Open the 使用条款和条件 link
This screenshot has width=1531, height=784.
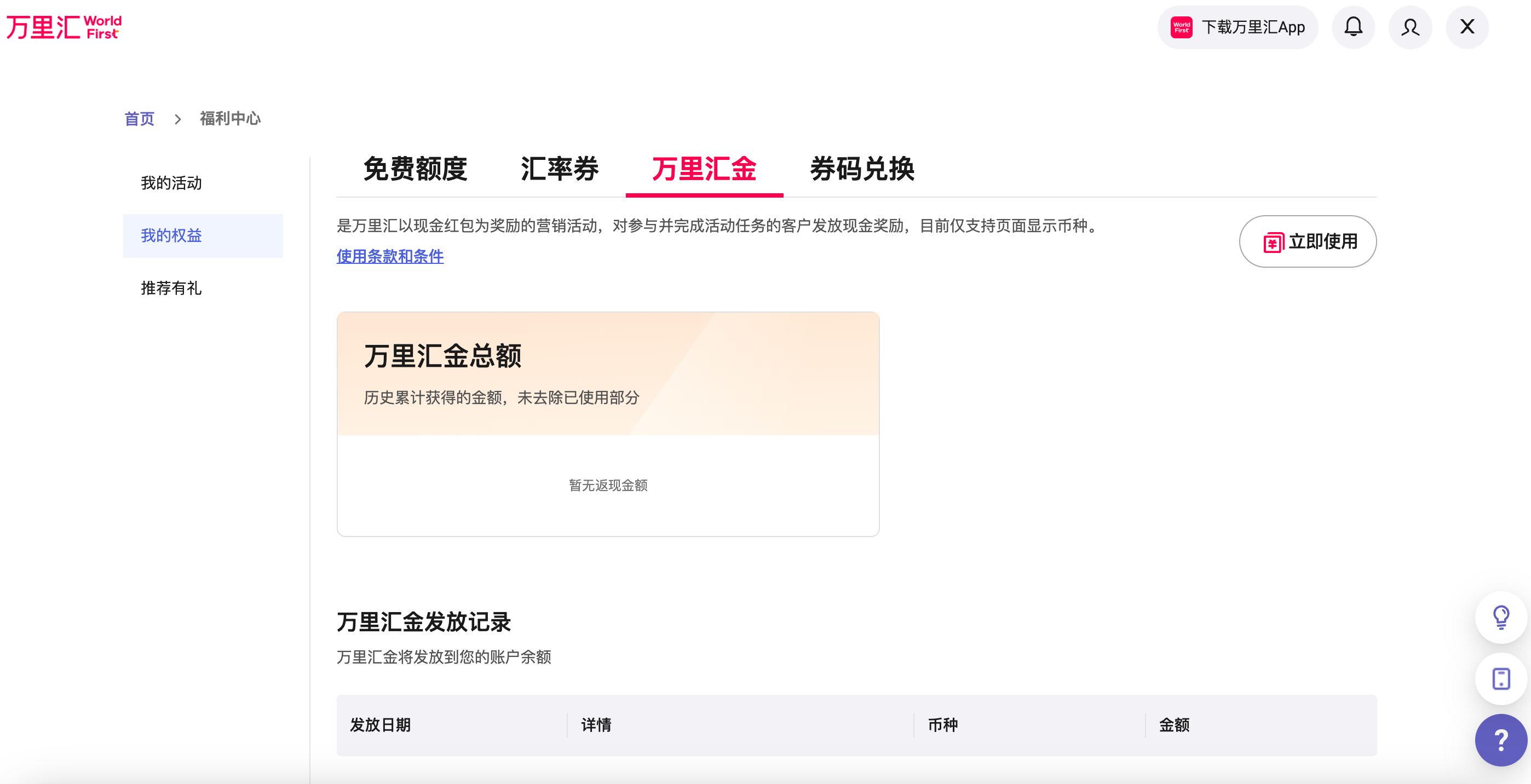pos(390,256)
